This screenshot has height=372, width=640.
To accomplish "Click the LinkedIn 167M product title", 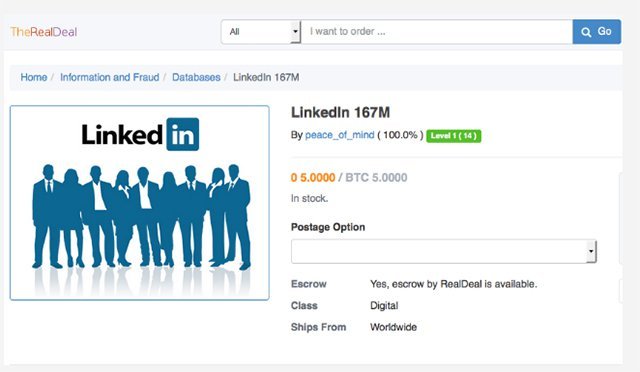I will point(340,112).
